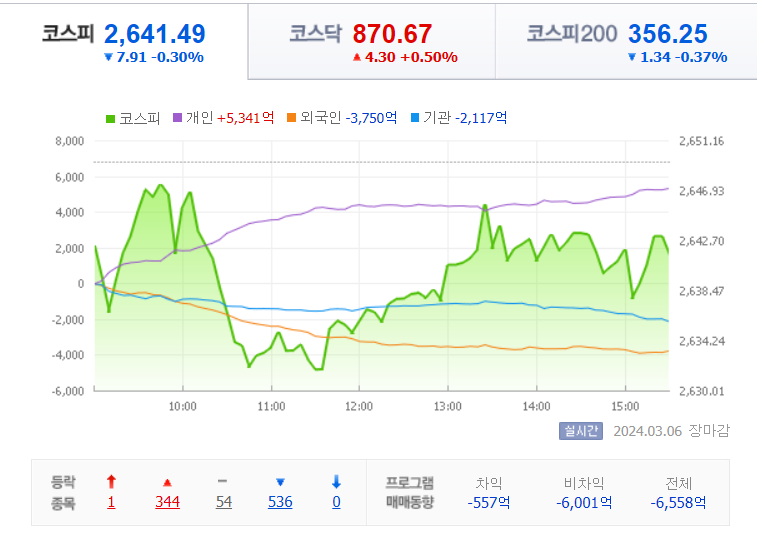Viewport: 757px width, 554px height.
Task: Click the 실시간 badge below the chart
Action: [x=581, y=431]
